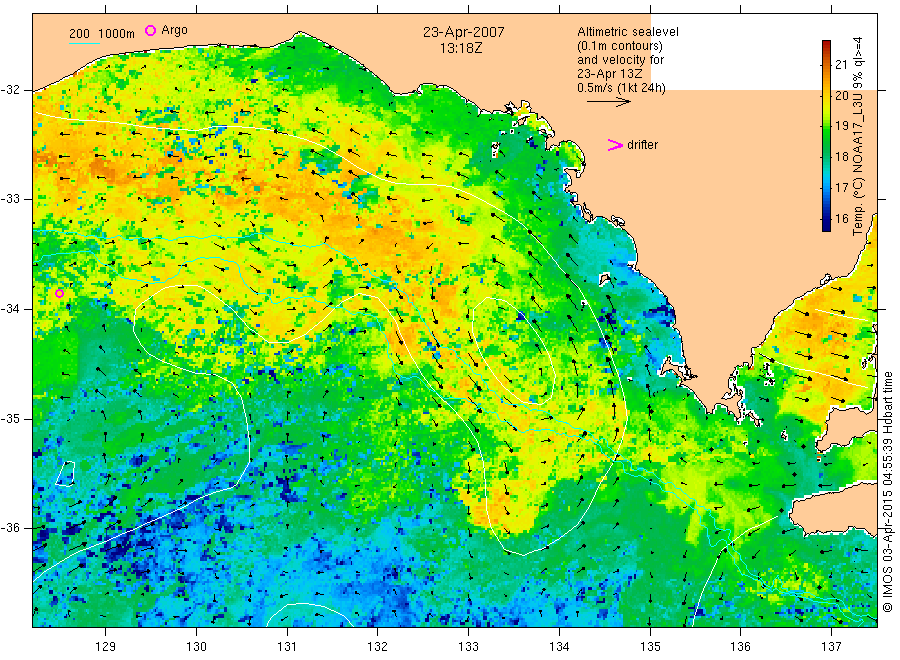Click the magenta Argo float marker on the map
This screenshot has height=660, width=900.
pyautogui.click(x=59, y=293)
